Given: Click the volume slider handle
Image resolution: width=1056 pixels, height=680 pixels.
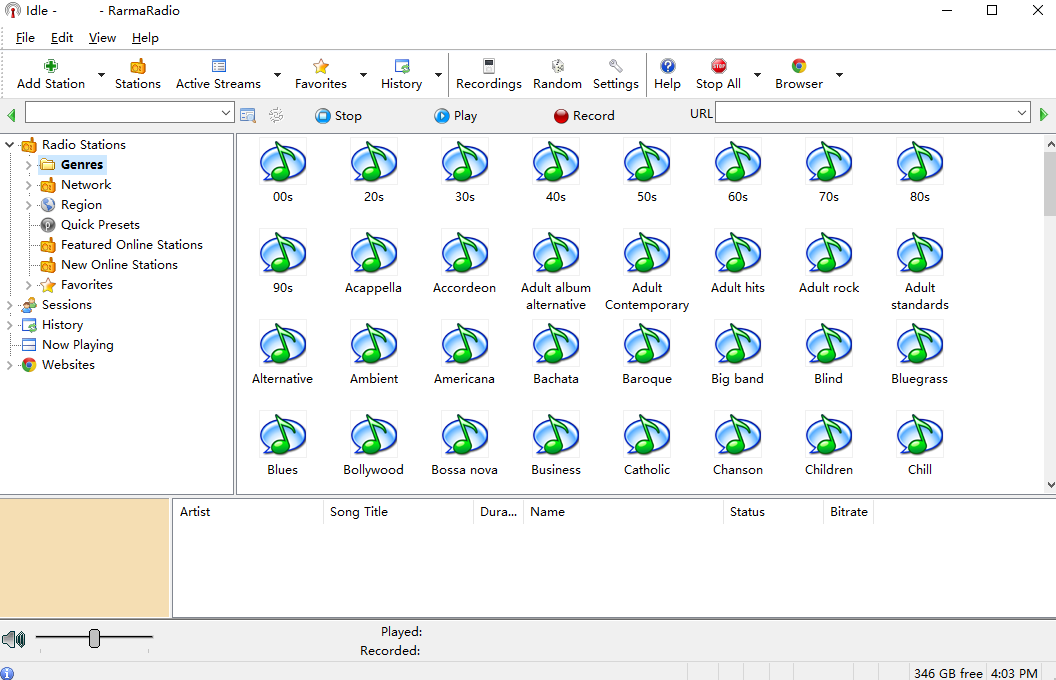Looking at the screenshot, I should (x=94, y=638).
